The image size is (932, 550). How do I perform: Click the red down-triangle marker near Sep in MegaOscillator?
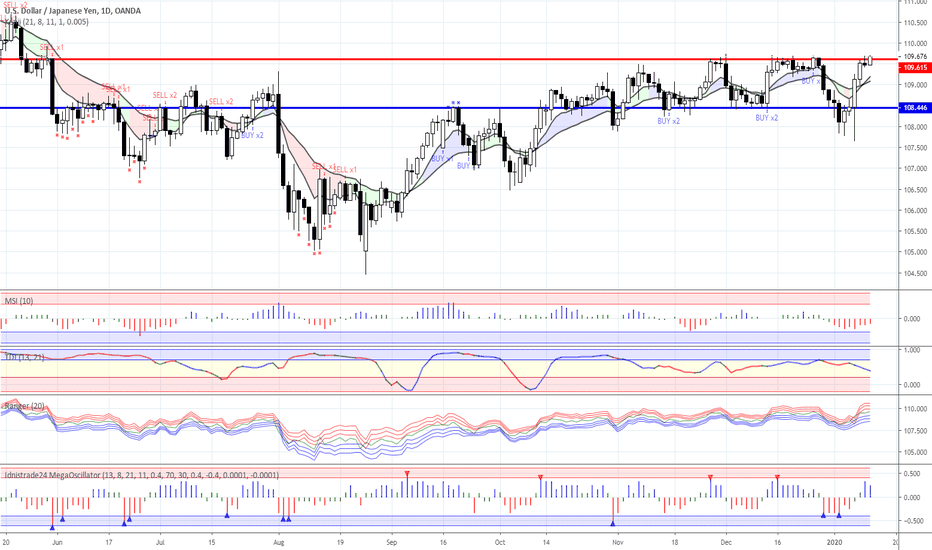[407, 472]
